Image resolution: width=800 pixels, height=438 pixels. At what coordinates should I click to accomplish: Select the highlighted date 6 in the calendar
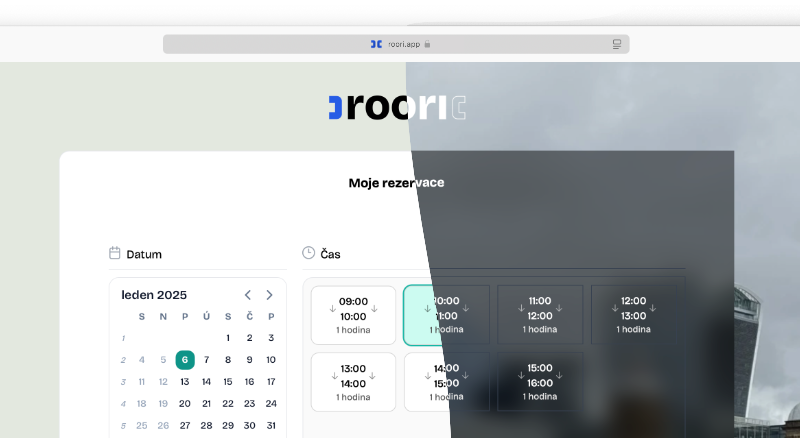(185, 360)
